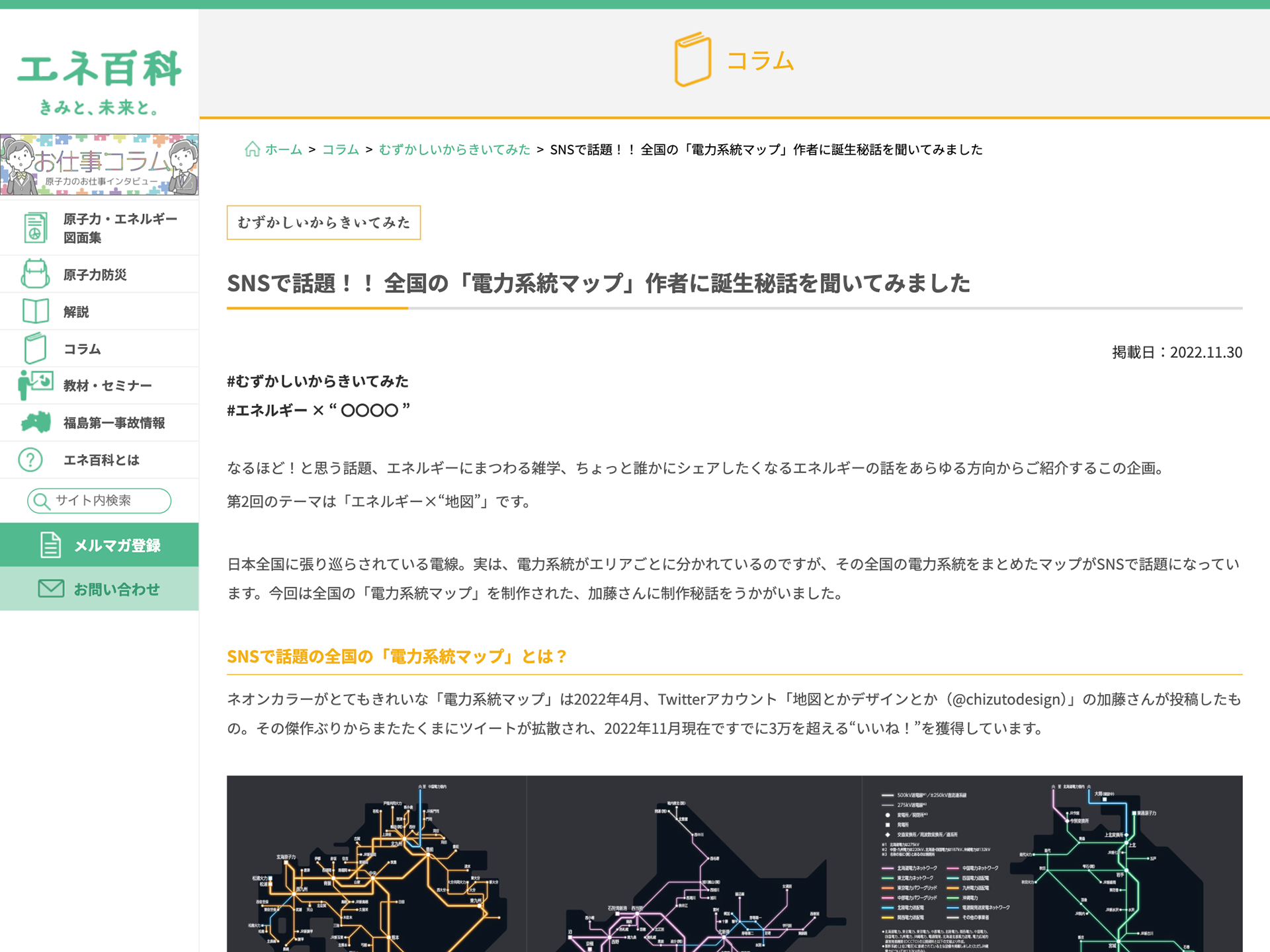Click the 福島第一事故情報 map icon
The width and height of the screenshot is (1270, 952).
35,422
